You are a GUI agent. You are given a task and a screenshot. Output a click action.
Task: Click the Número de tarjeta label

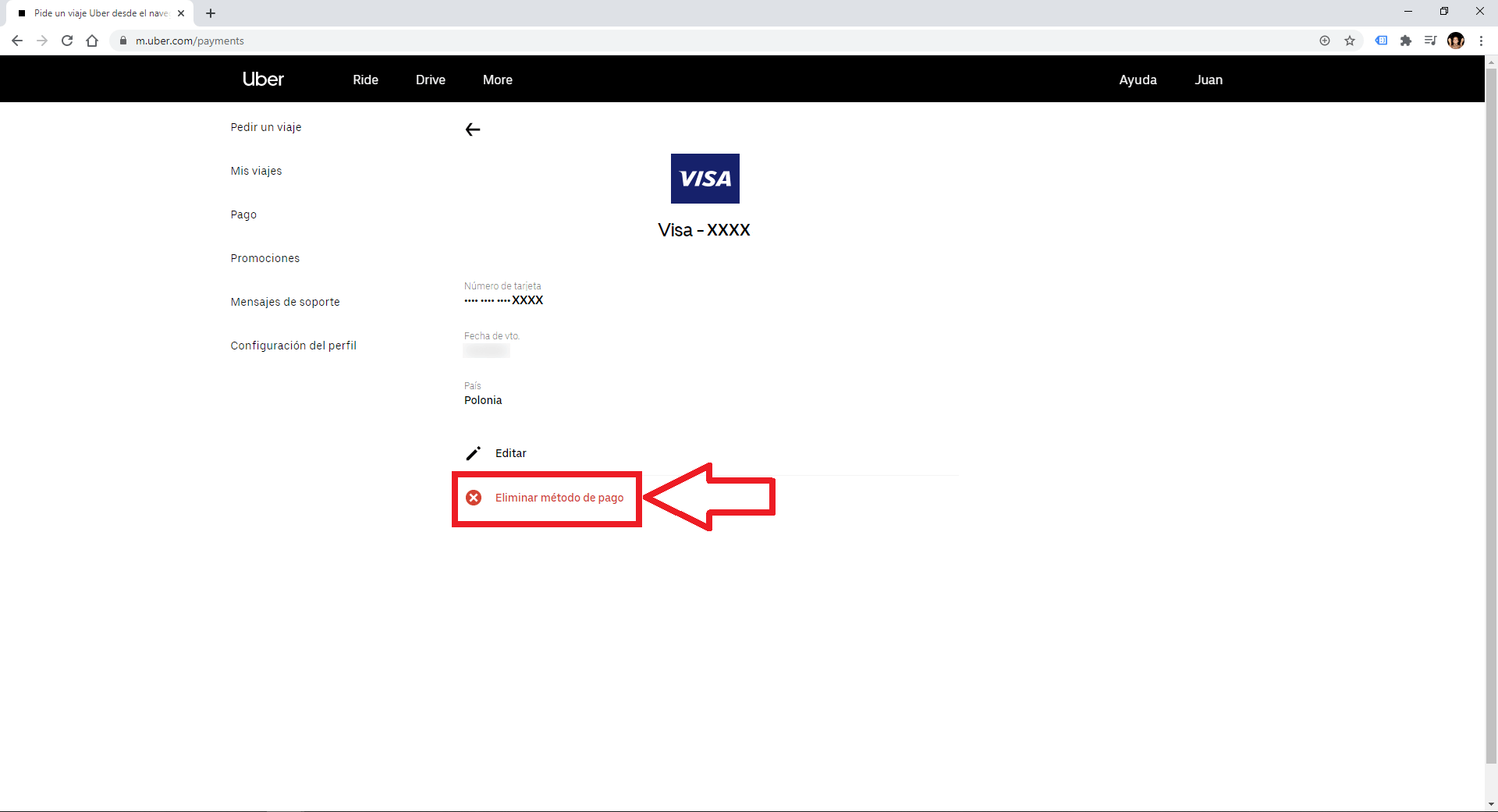tap(502, 286)
